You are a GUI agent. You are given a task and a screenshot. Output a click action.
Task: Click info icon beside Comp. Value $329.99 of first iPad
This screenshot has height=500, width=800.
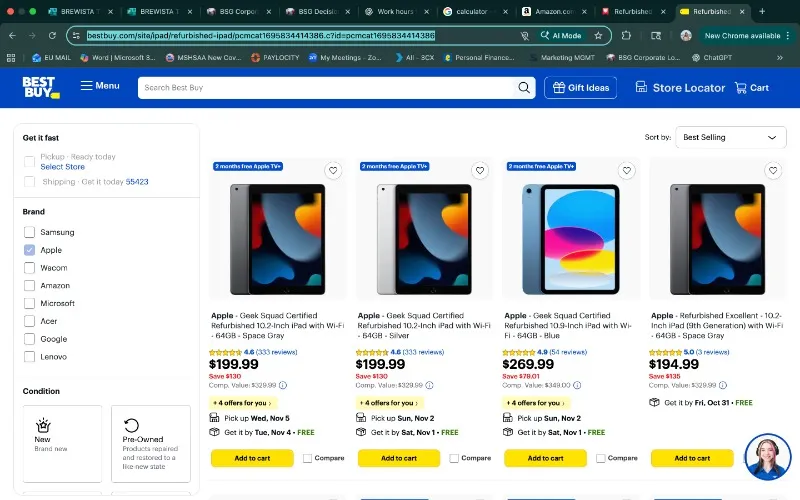point(283,385)
